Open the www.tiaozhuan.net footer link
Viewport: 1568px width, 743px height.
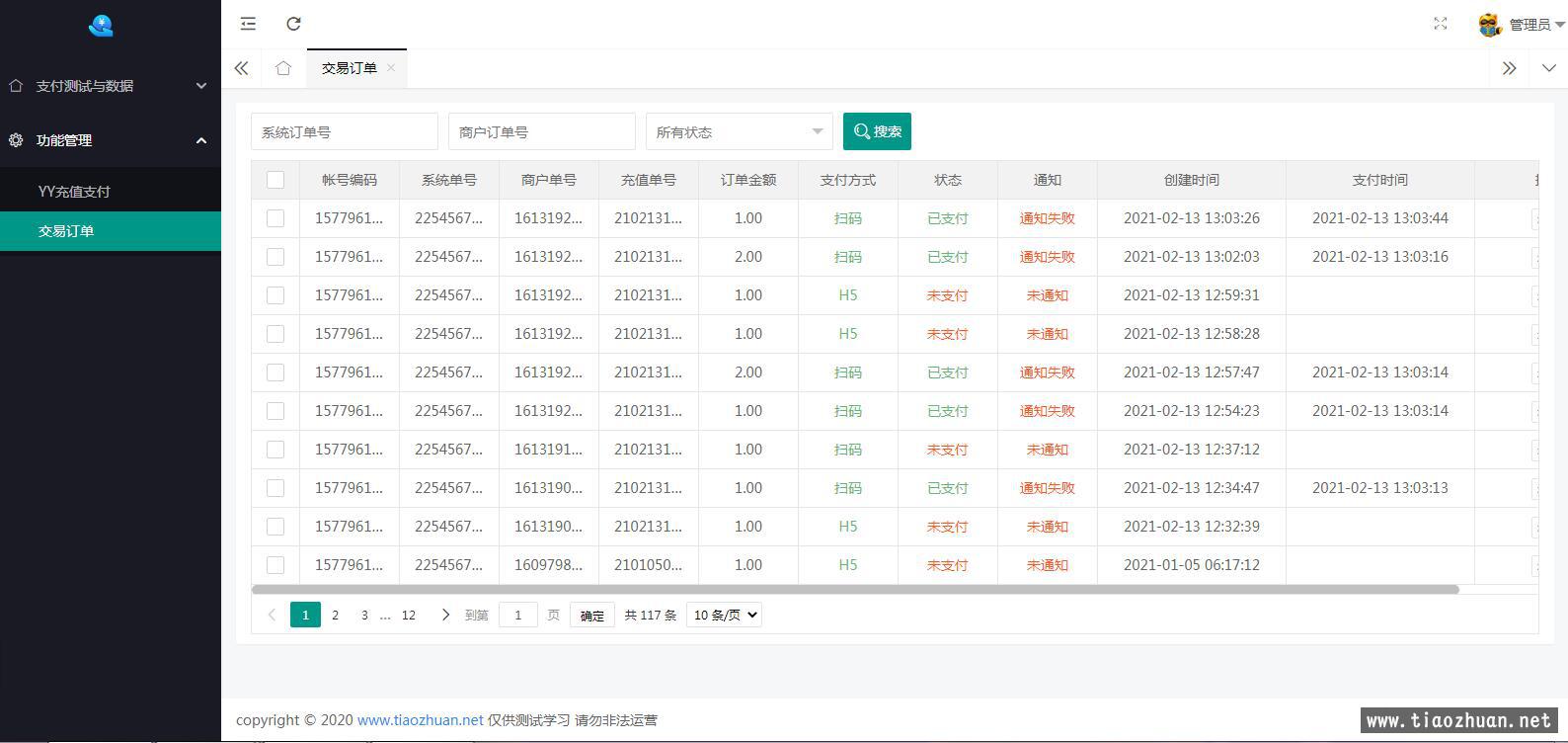(420, 720)
